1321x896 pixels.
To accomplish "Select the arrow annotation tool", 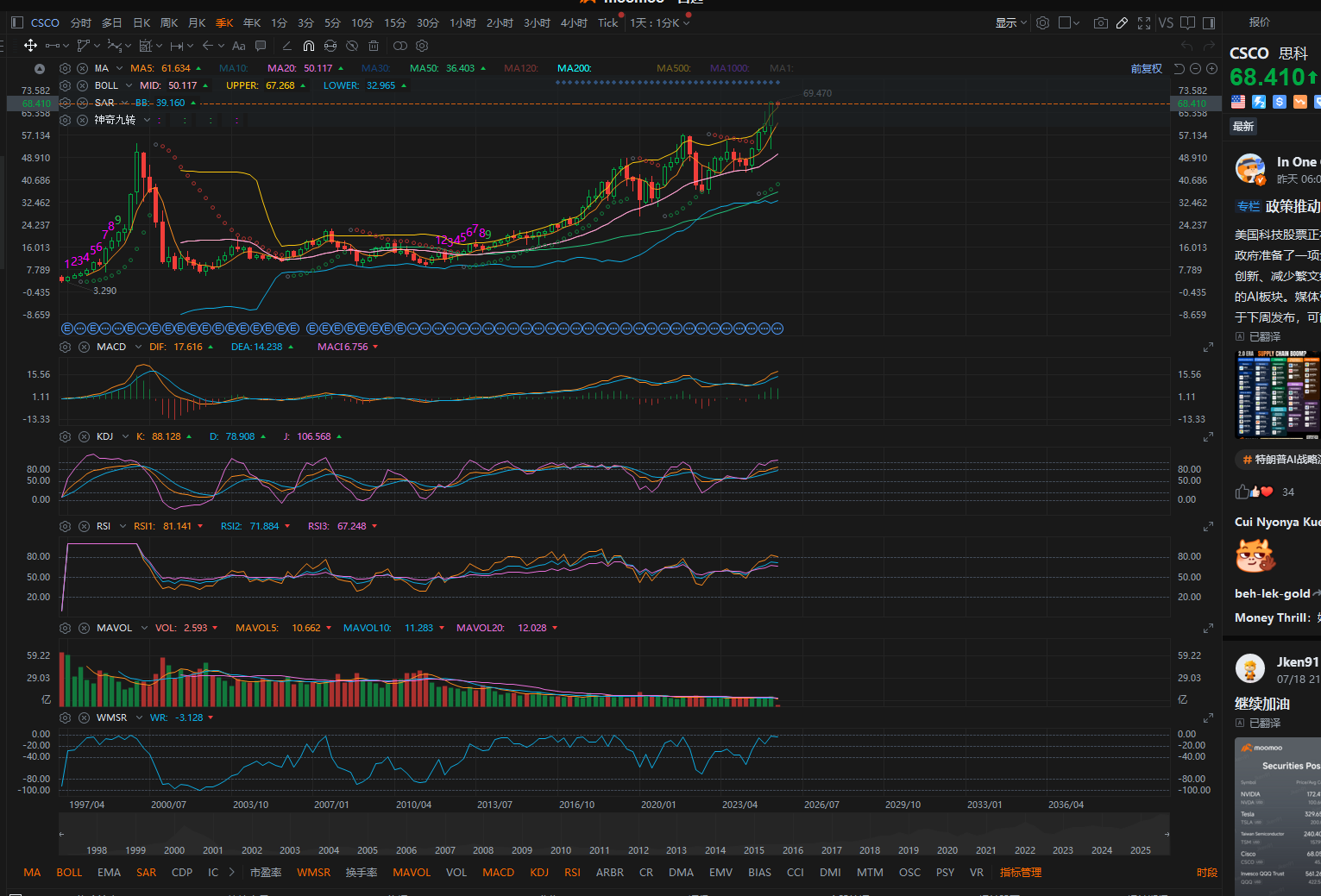I will coord(208,46).
